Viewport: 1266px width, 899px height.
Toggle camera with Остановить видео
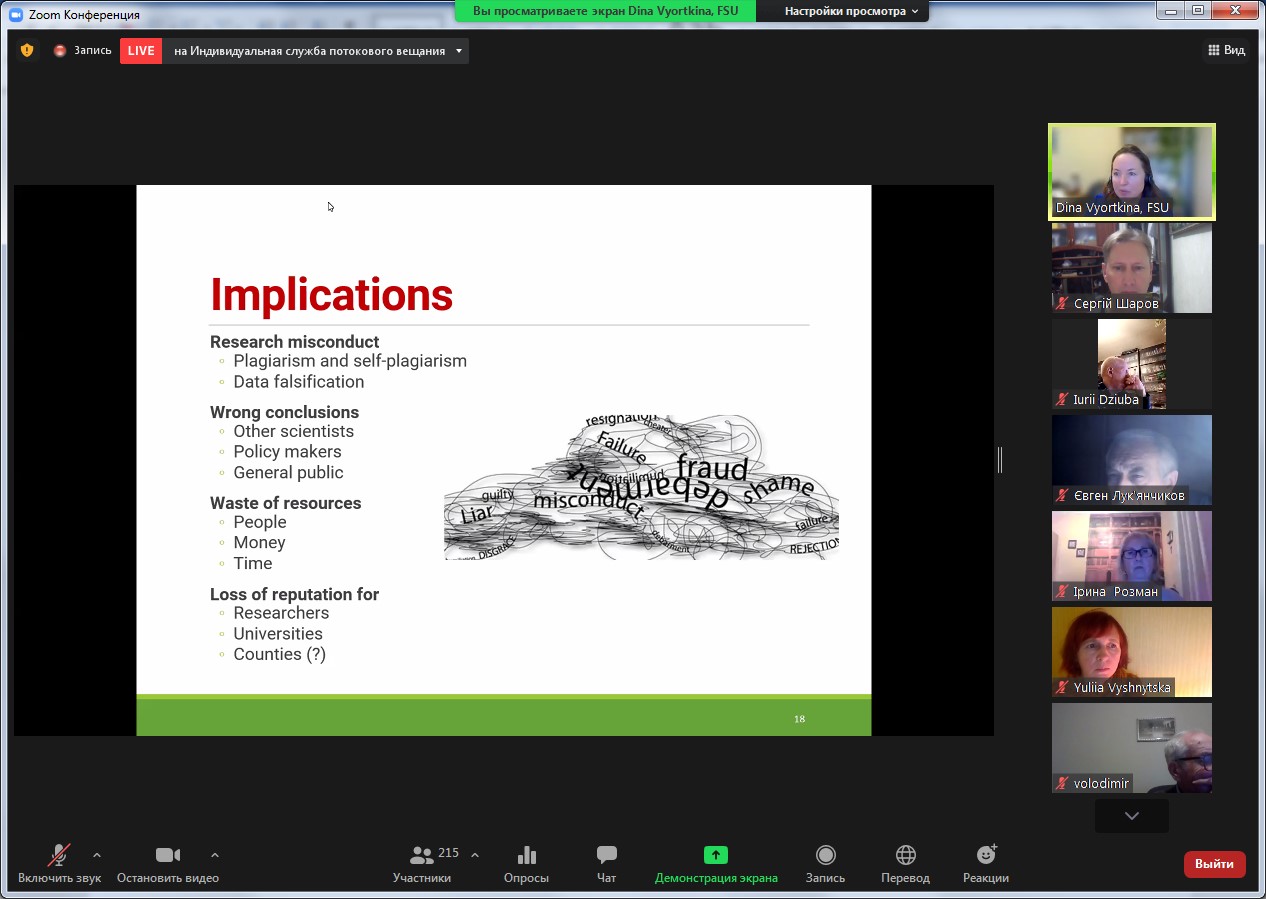pos(168,863)
